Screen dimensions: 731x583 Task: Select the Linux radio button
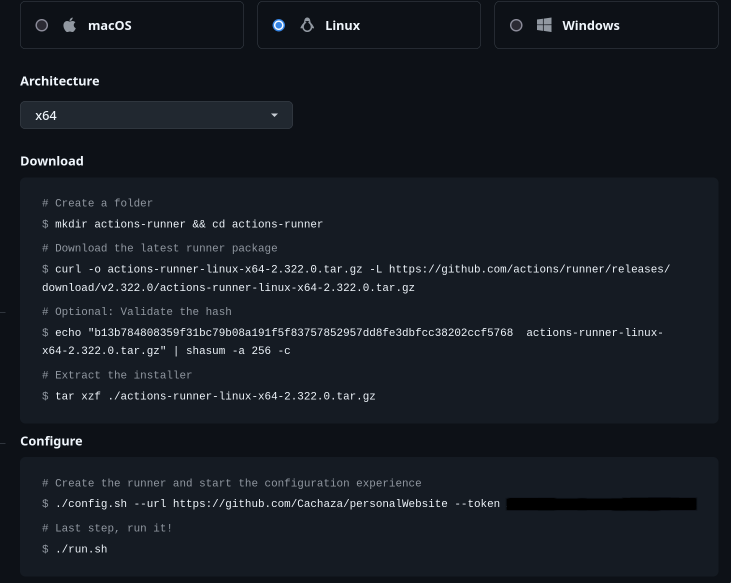coord(279,25)
